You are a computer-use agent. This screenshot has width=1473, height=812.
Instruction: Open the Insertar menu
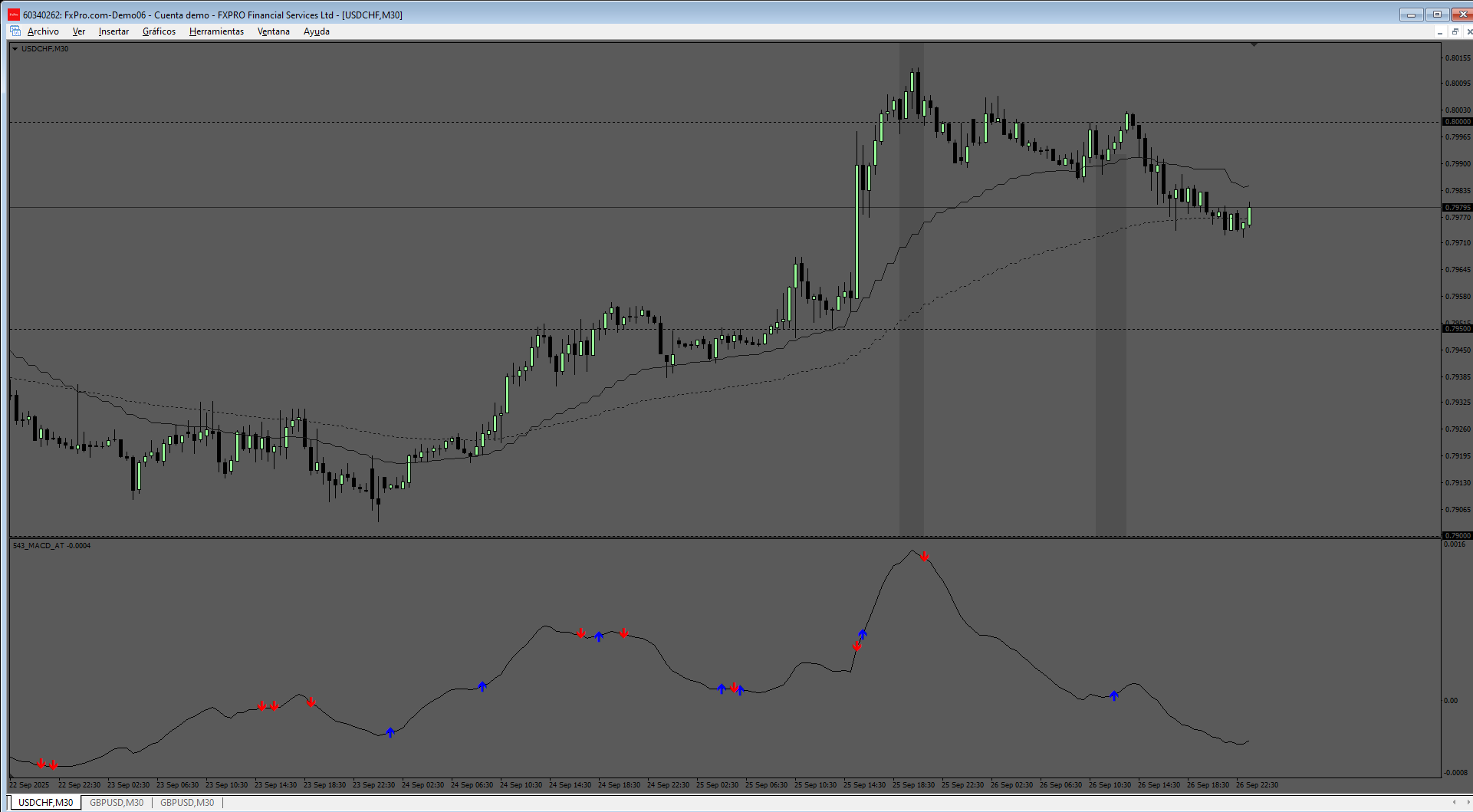pos(113,31)
